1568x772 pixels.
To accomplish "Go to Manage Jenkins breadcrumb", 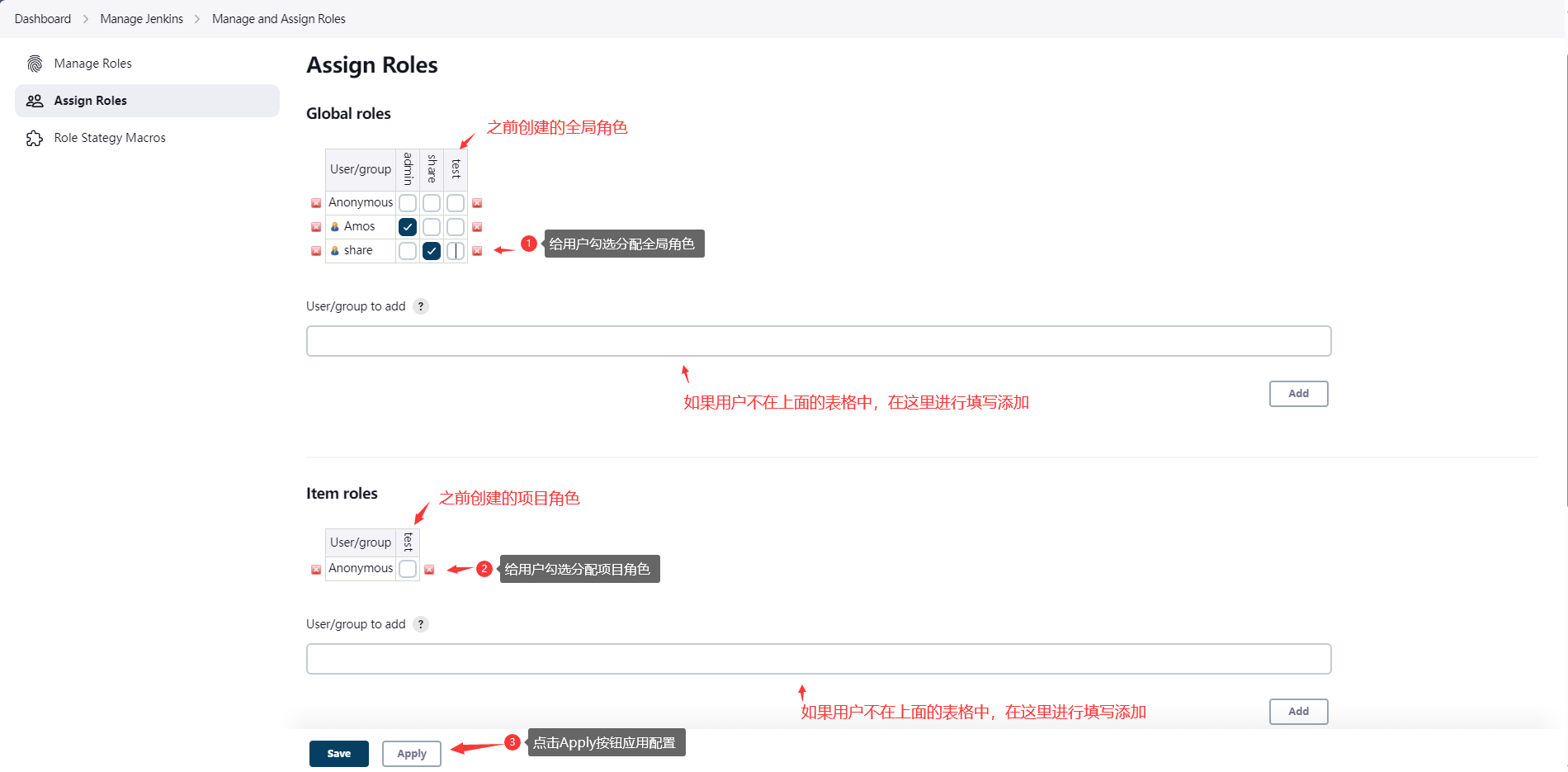I will 141,19.
